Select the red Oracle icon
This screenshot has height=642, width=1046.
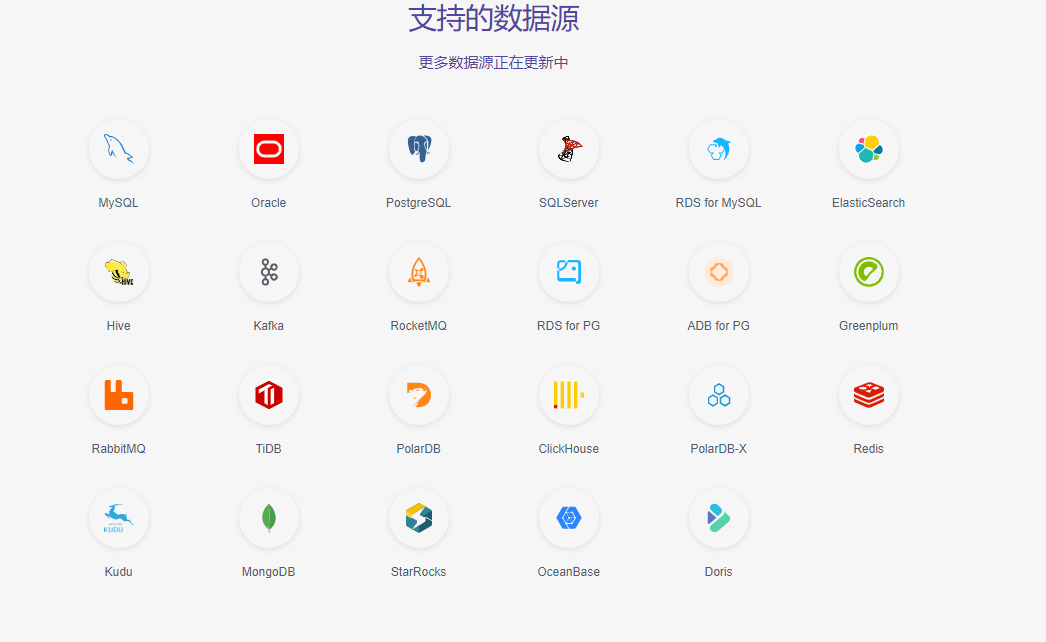[x=269, y=149]
